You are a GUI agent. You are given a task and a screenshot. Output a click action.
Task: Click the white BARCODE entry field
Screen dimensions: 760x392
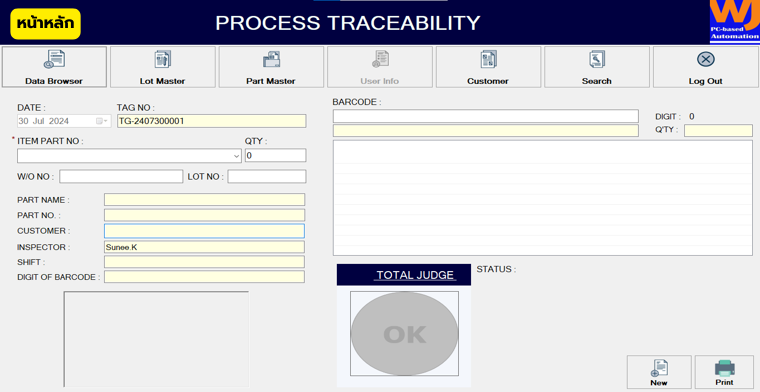tap(486, 116)
